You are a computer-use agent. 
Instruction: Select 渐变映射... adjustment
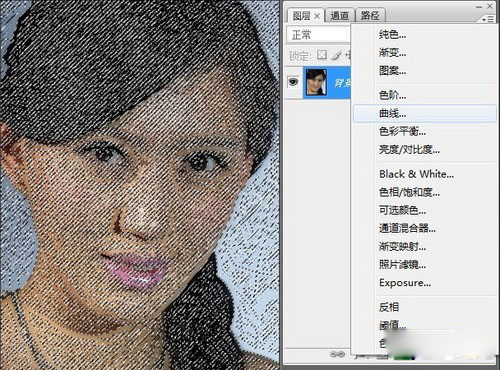(x=402, y=246)
